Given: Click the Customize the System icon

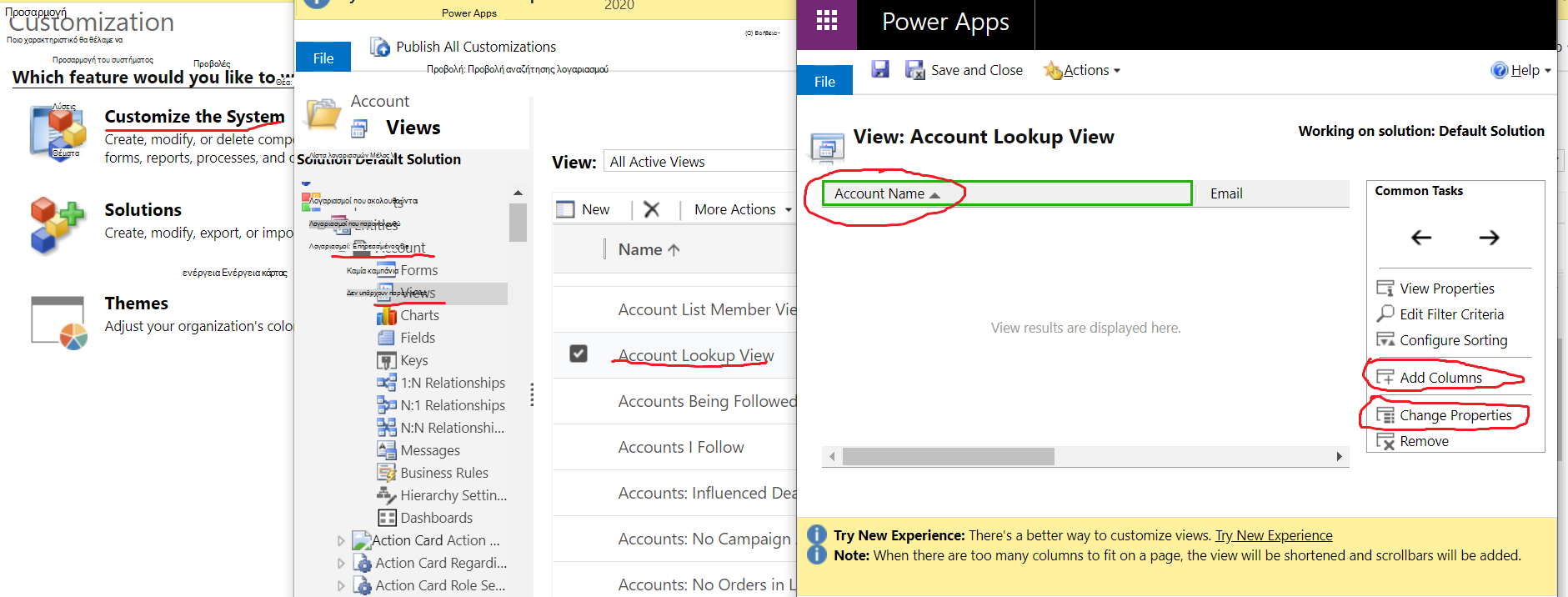Looking at the screenshot, I should point(58,133).
